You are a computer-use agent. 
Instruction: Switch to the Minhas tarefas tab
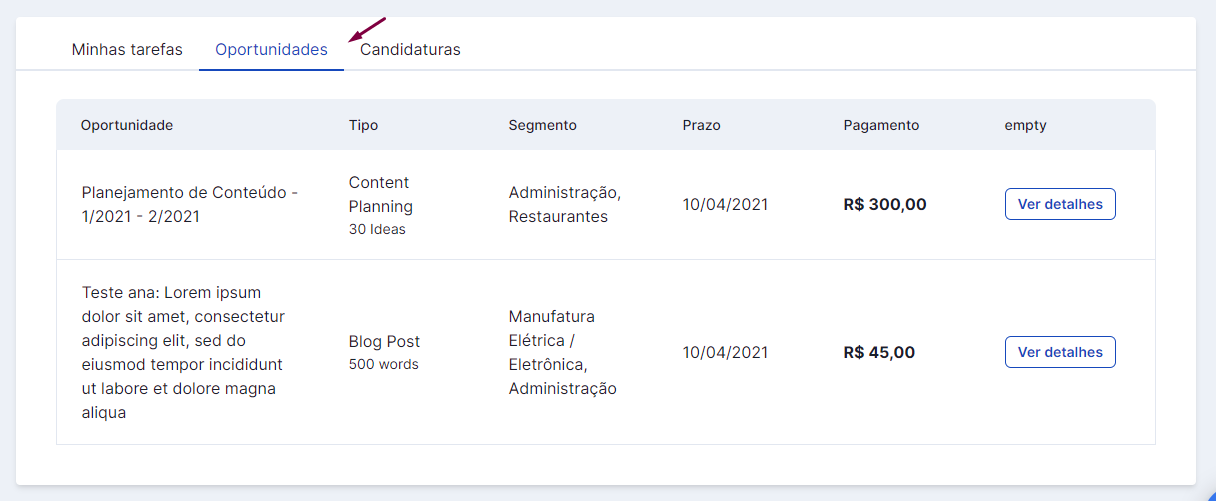[127, 49]
